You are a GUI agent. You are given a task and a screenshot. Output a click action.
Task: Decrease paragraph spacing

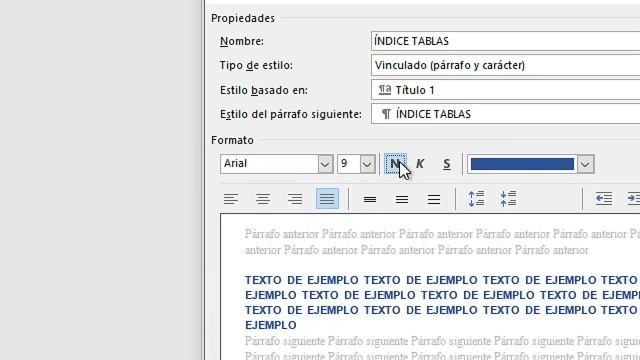(x=508, y=199)
